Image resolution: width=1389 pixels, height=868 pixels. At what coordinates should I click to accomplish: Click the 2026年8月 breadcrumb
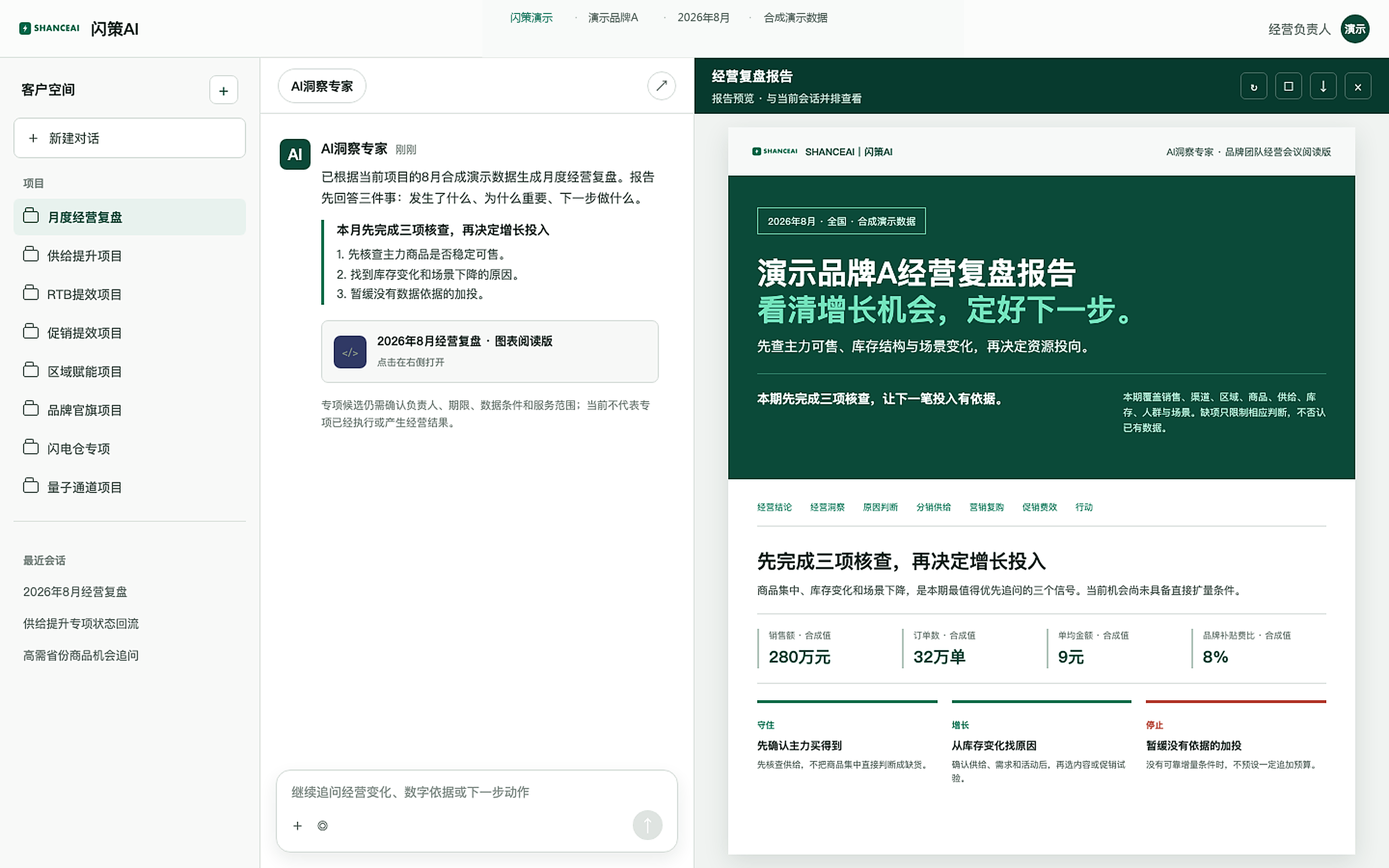pyautogui.click(x=703, y=18)
